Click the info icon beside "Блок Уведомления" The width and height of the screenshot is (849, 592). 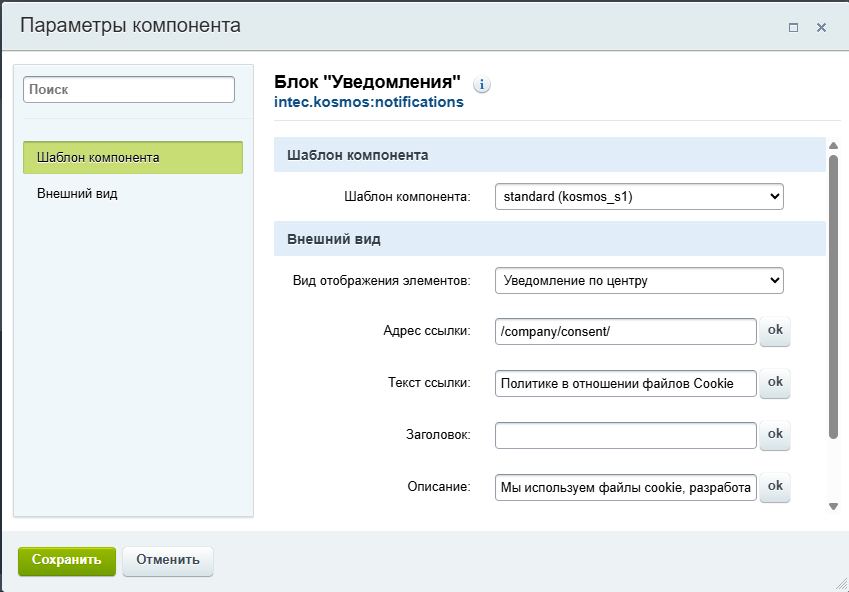pos(482,85)
